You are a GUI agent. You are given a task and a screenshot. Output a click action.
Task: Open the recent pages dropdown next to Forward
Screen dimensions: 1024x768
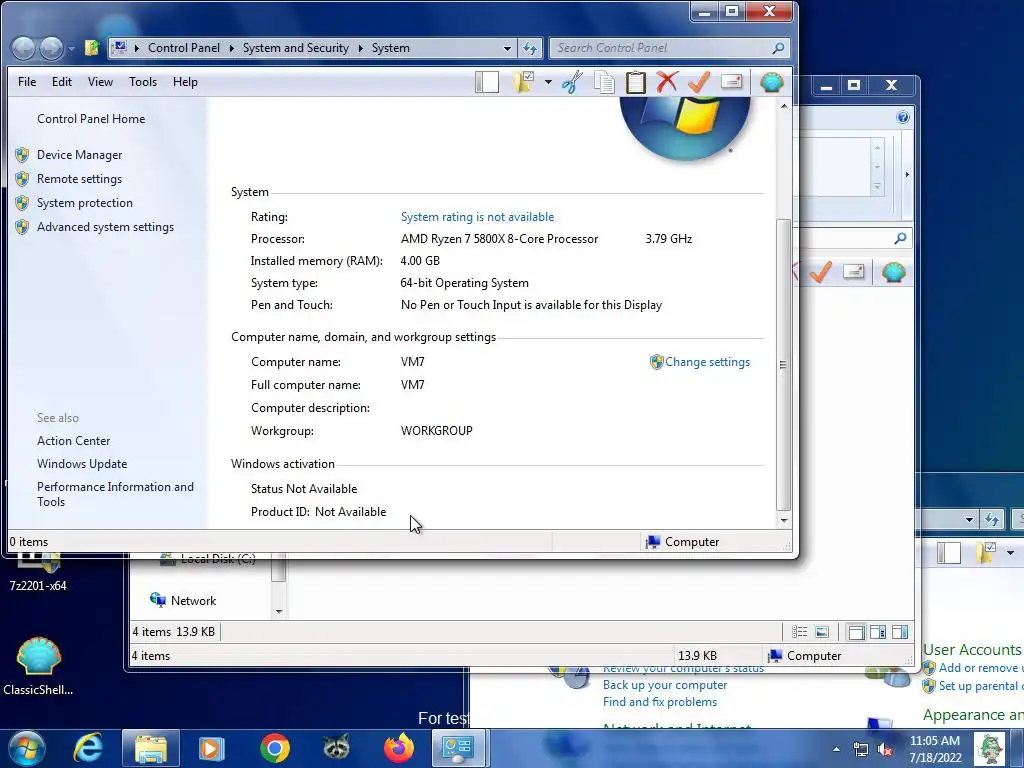pyautogui.click(x=71, y=48)
